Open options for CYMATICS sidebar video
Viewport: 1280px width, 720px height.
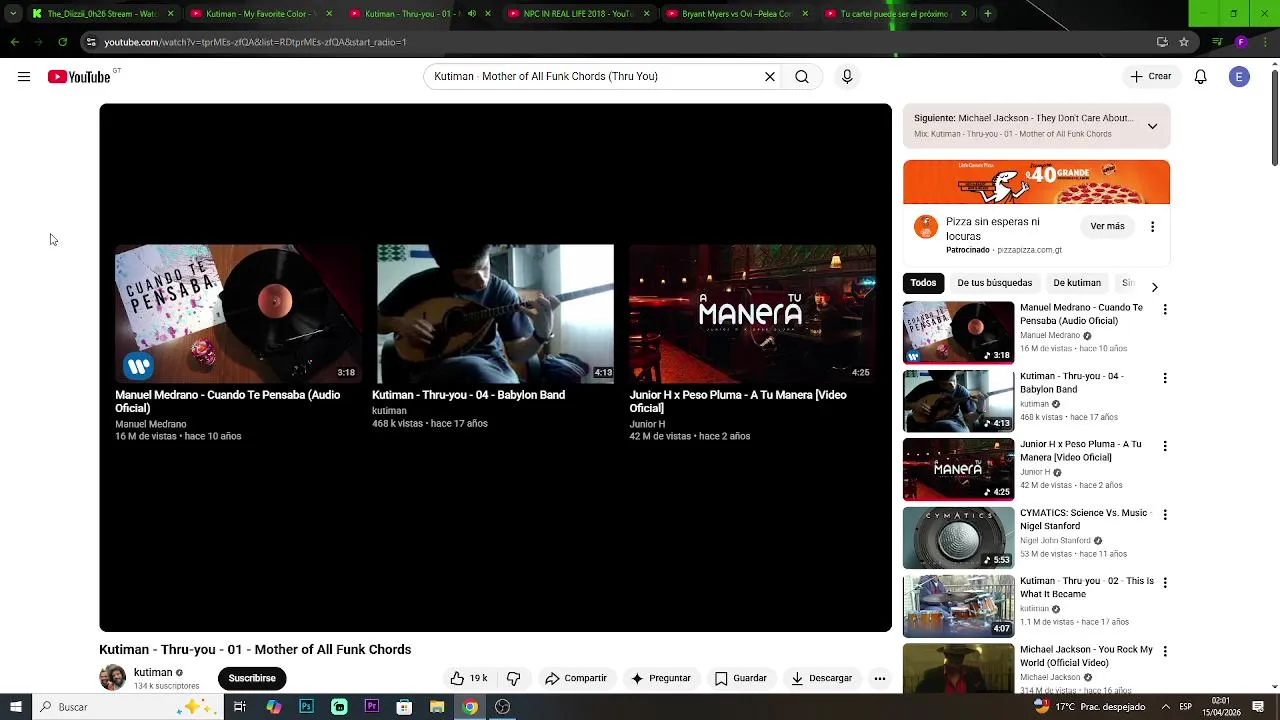tap(1164, 514)
